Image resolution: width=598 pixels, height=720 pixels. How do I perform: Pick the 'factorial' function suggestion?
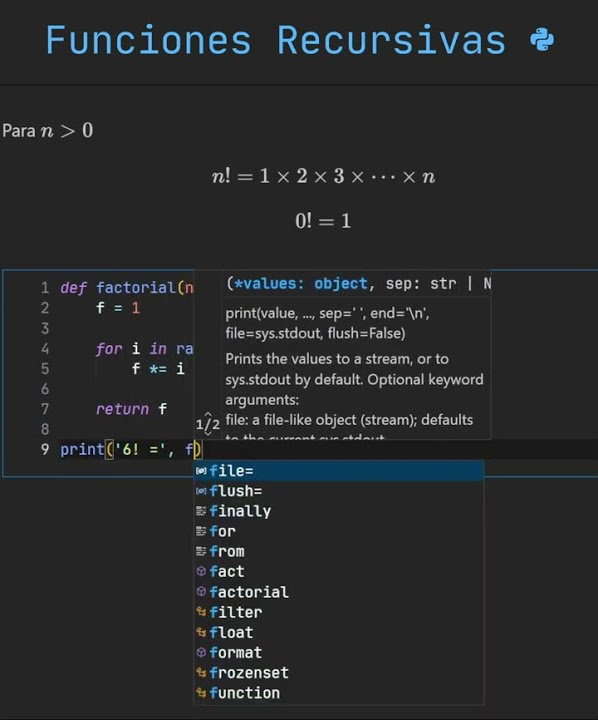(339, 592)
